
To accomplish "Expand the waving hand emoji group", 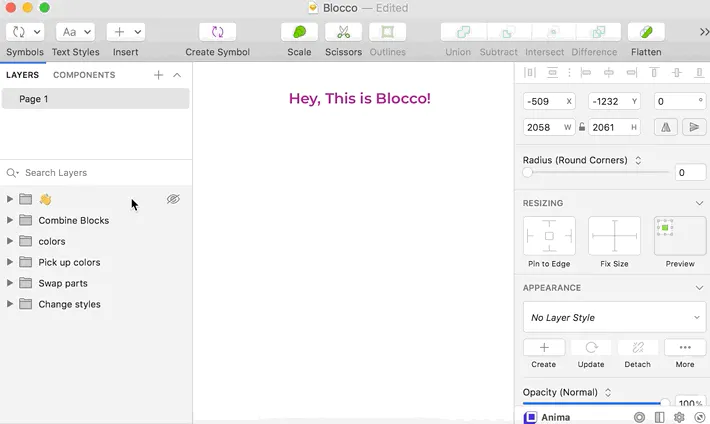I will (10, 199).
